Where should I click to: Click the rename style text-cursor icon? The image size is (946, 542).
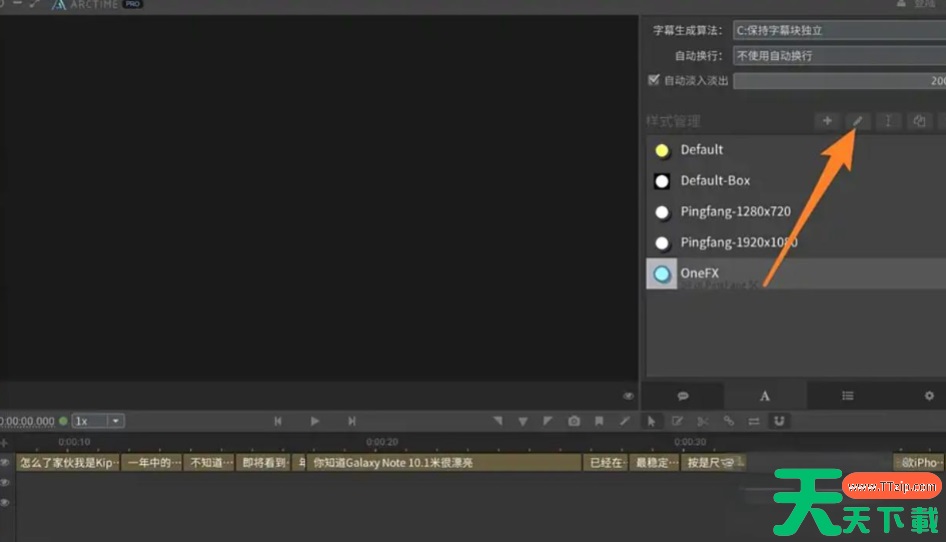point(888,121)
